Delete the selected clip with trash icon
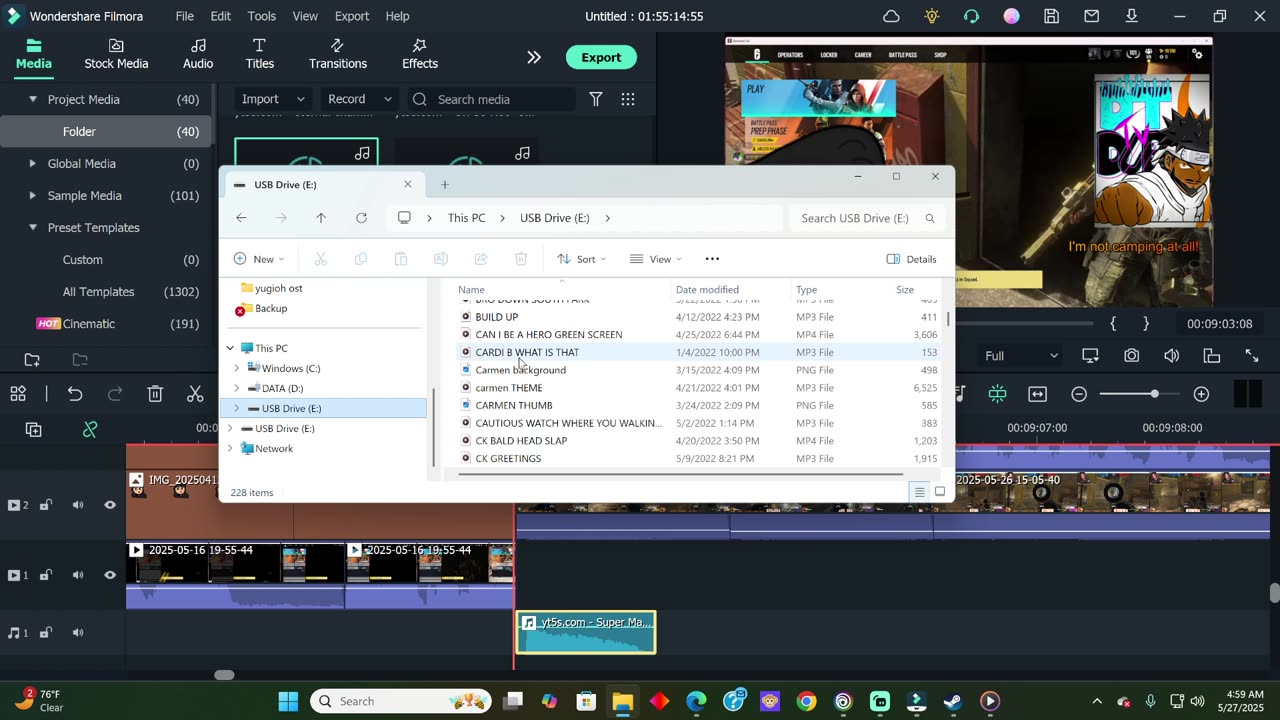Image resolution: width=1280 pixels, height=720 pixels. (155, 394)
